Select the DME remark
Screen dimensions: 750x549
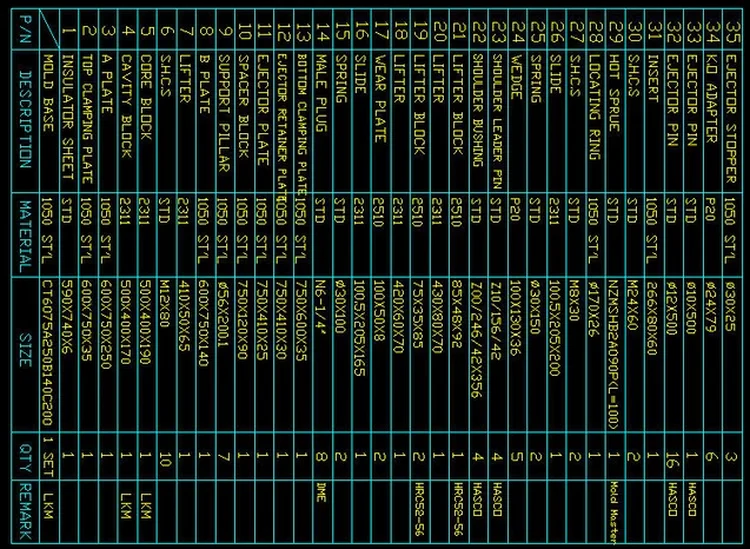pos(321,492)
